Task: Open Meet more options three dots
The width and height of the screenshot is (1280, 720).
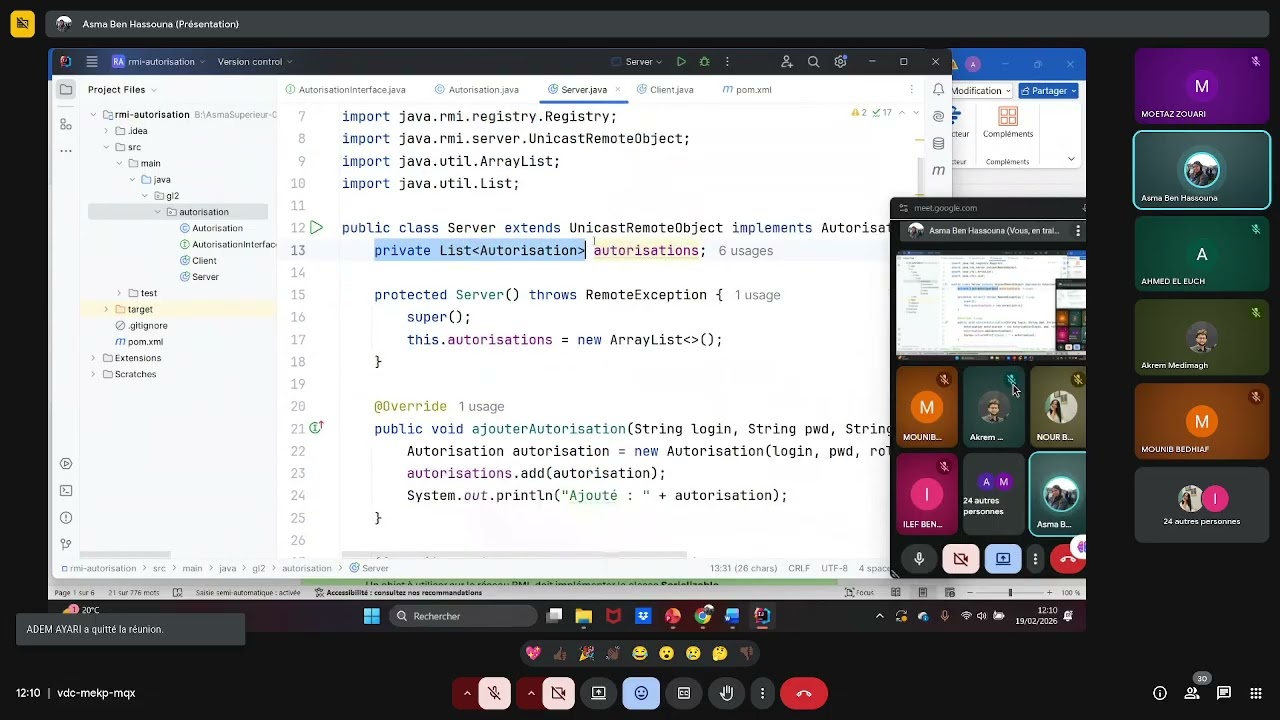Action: pyautogui.click(x=763, y=693)
